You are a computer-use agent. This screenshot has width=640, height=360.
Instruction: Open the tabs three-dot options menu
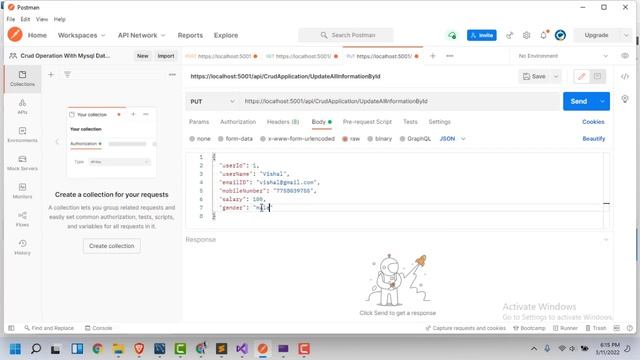(450, 56)
